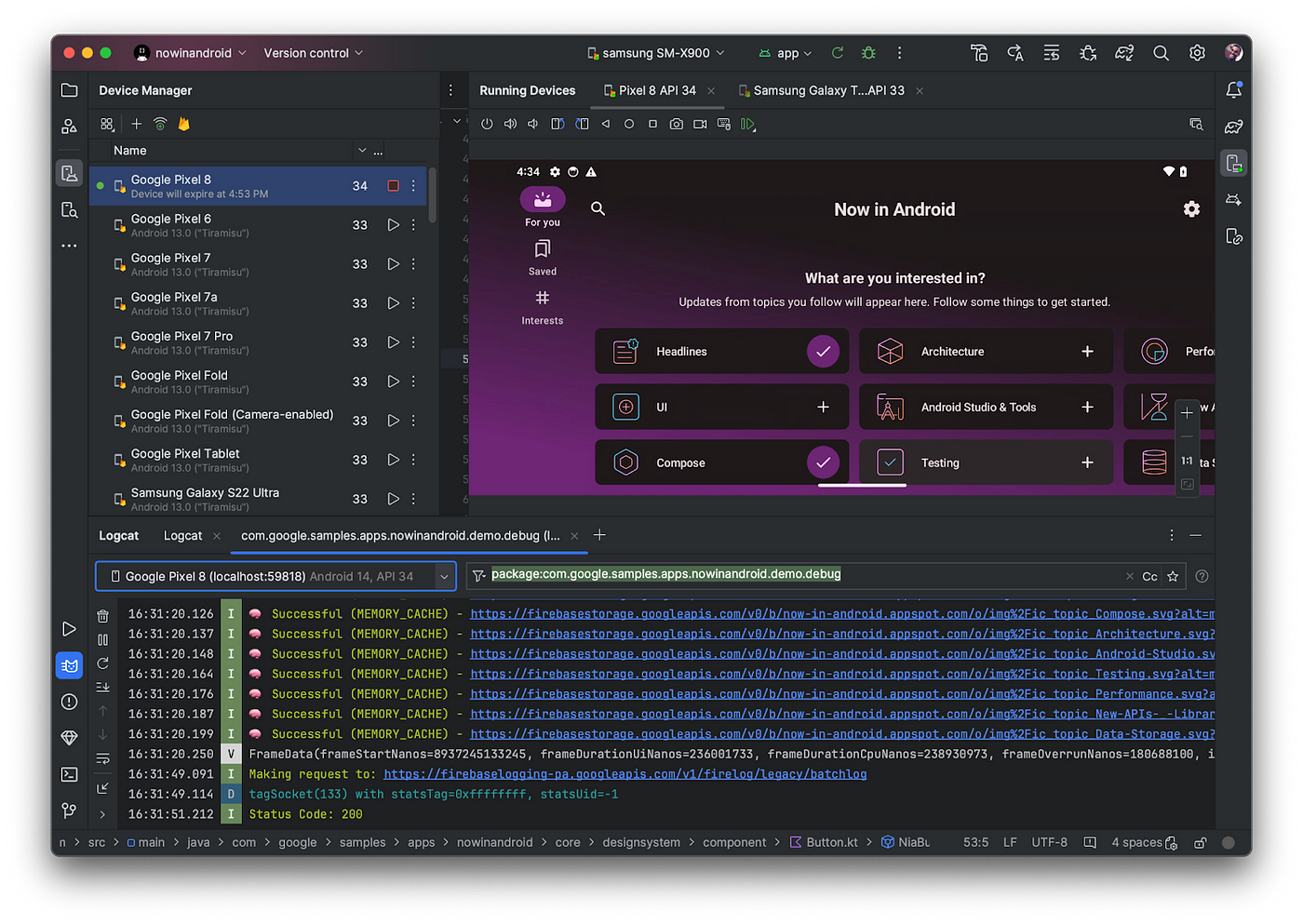Click the Debug bug icon next to run

868,53
